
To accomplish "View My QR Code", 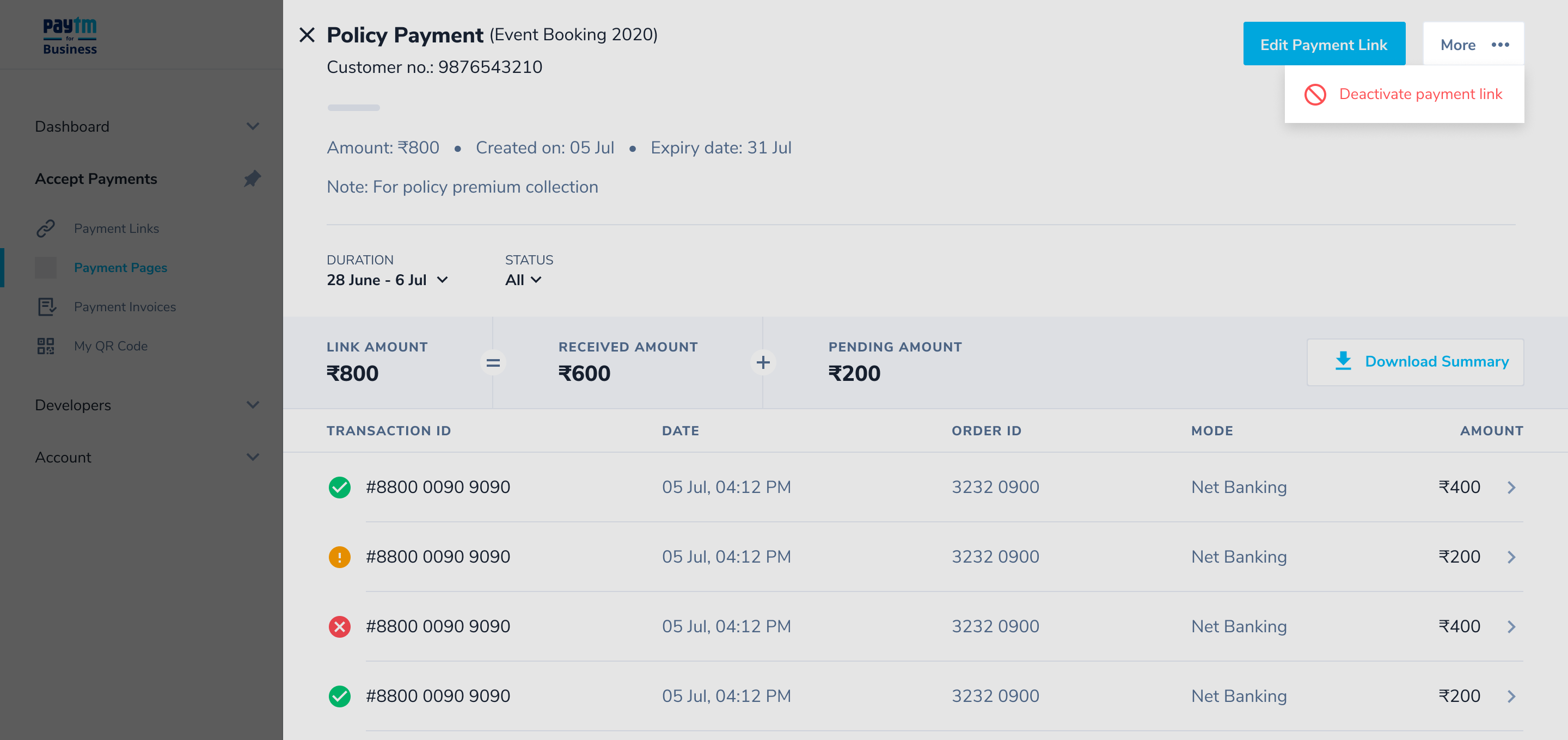I will 109,346.
